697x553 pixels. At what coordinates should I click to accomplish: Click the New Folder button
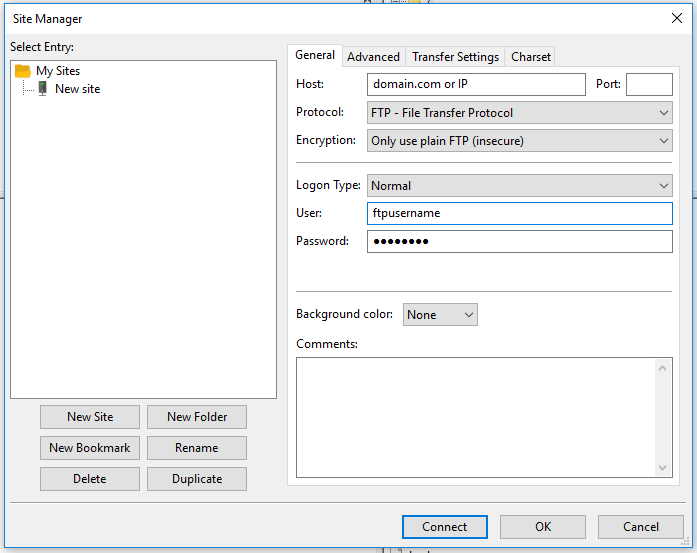pyautogui.click(x=197, y=417)
